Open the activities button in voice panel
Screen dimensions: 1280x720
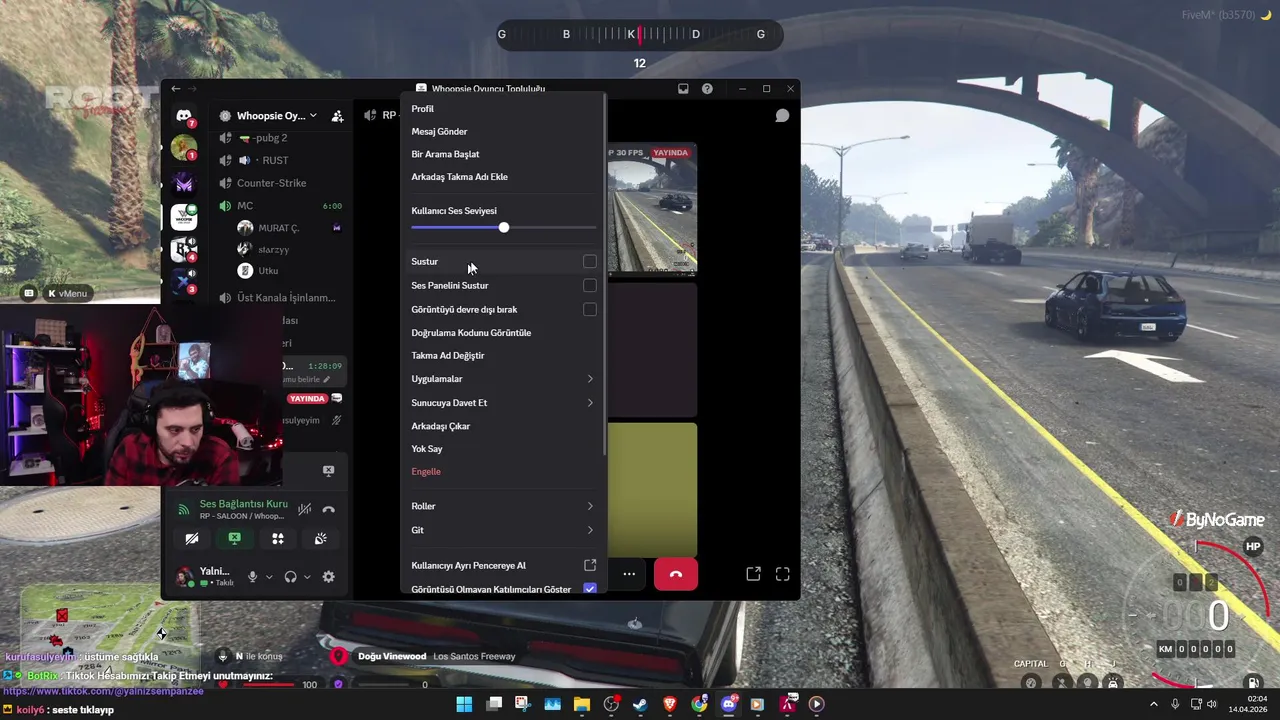coord(278,539)
